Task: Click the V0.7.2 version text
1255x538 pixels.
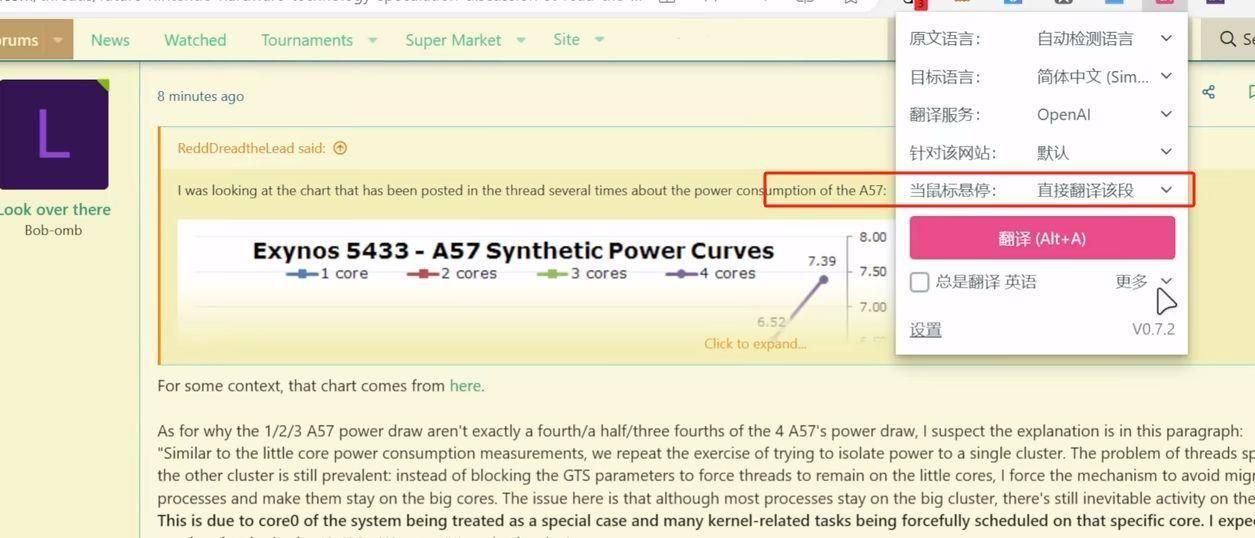Action: (1153, 329)
